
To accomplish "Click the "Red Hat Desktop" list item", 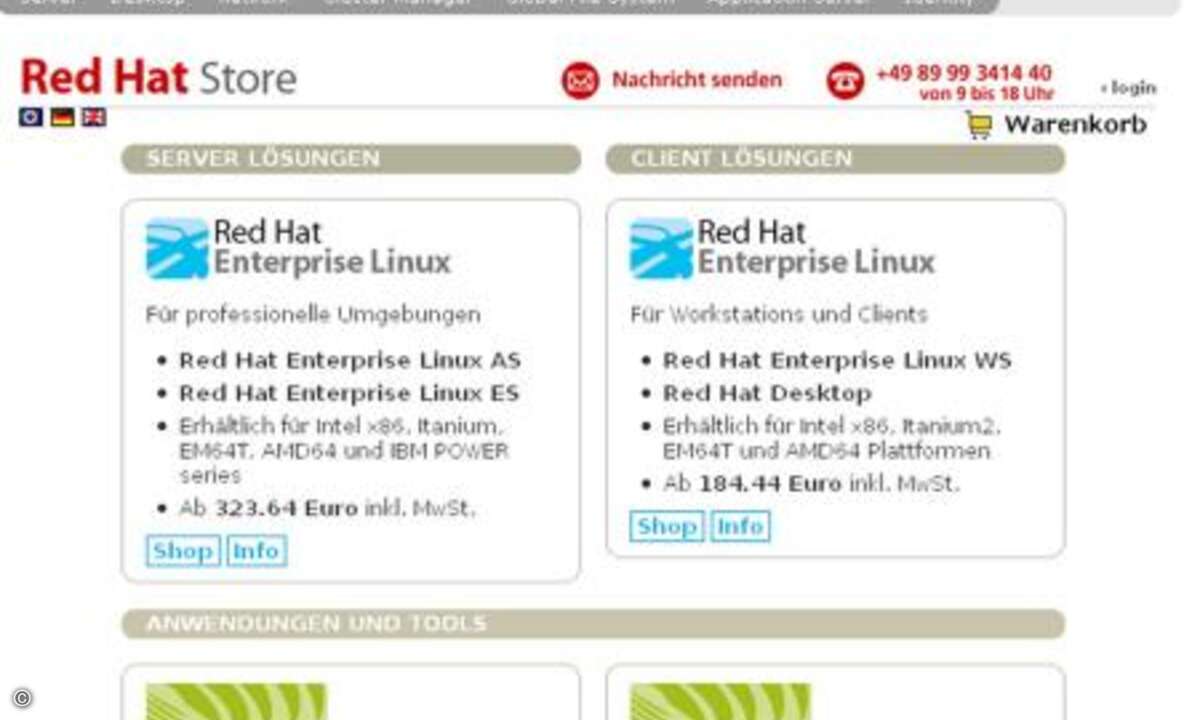I will point(767,393).
